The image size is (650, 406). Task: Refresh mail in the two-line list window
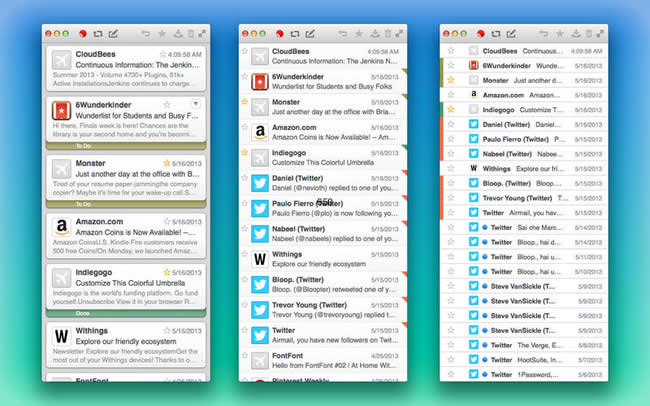click(x=295, y=34)
